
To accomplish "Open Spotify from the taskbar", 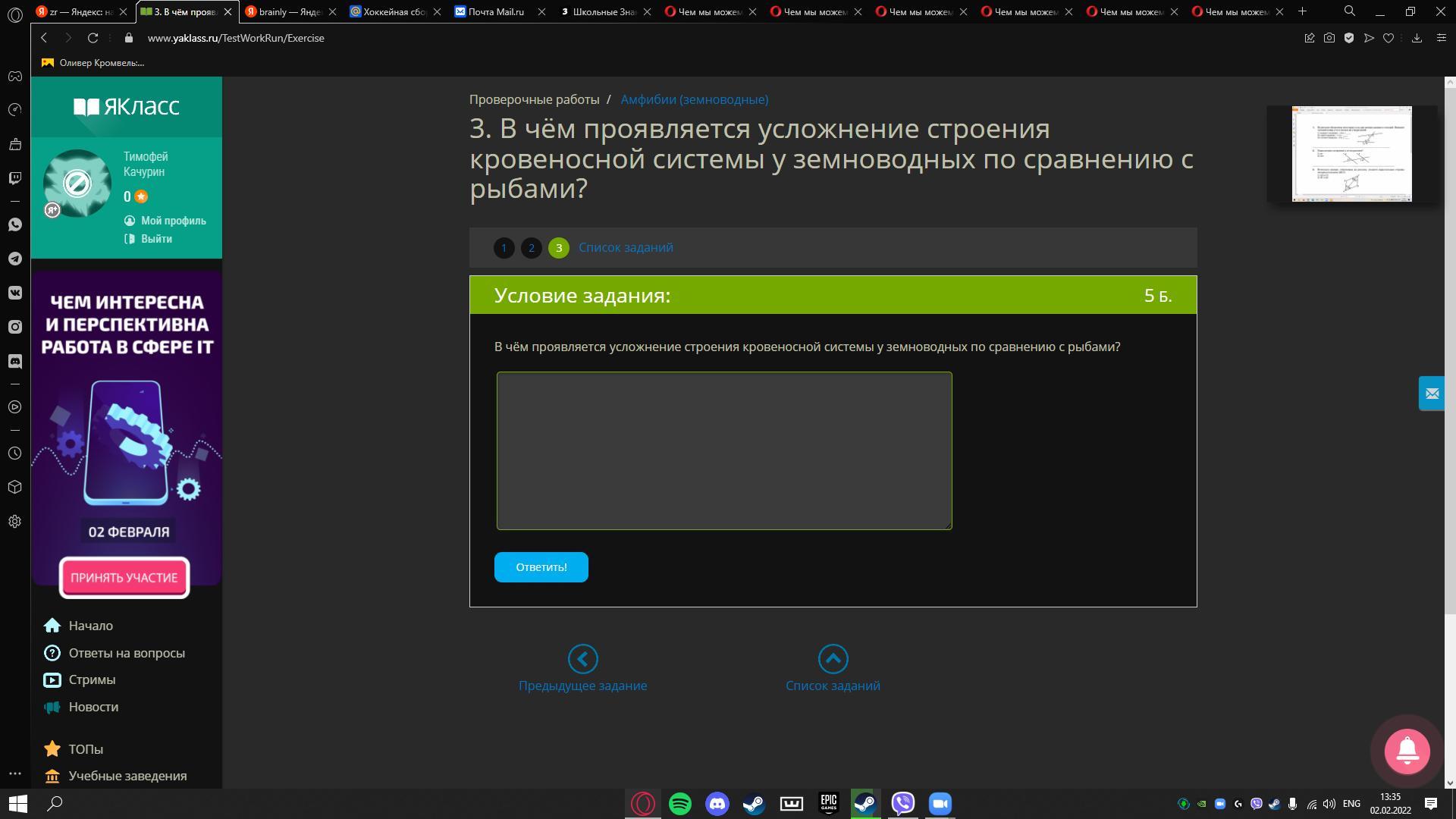I will click(x=680, y=804).
